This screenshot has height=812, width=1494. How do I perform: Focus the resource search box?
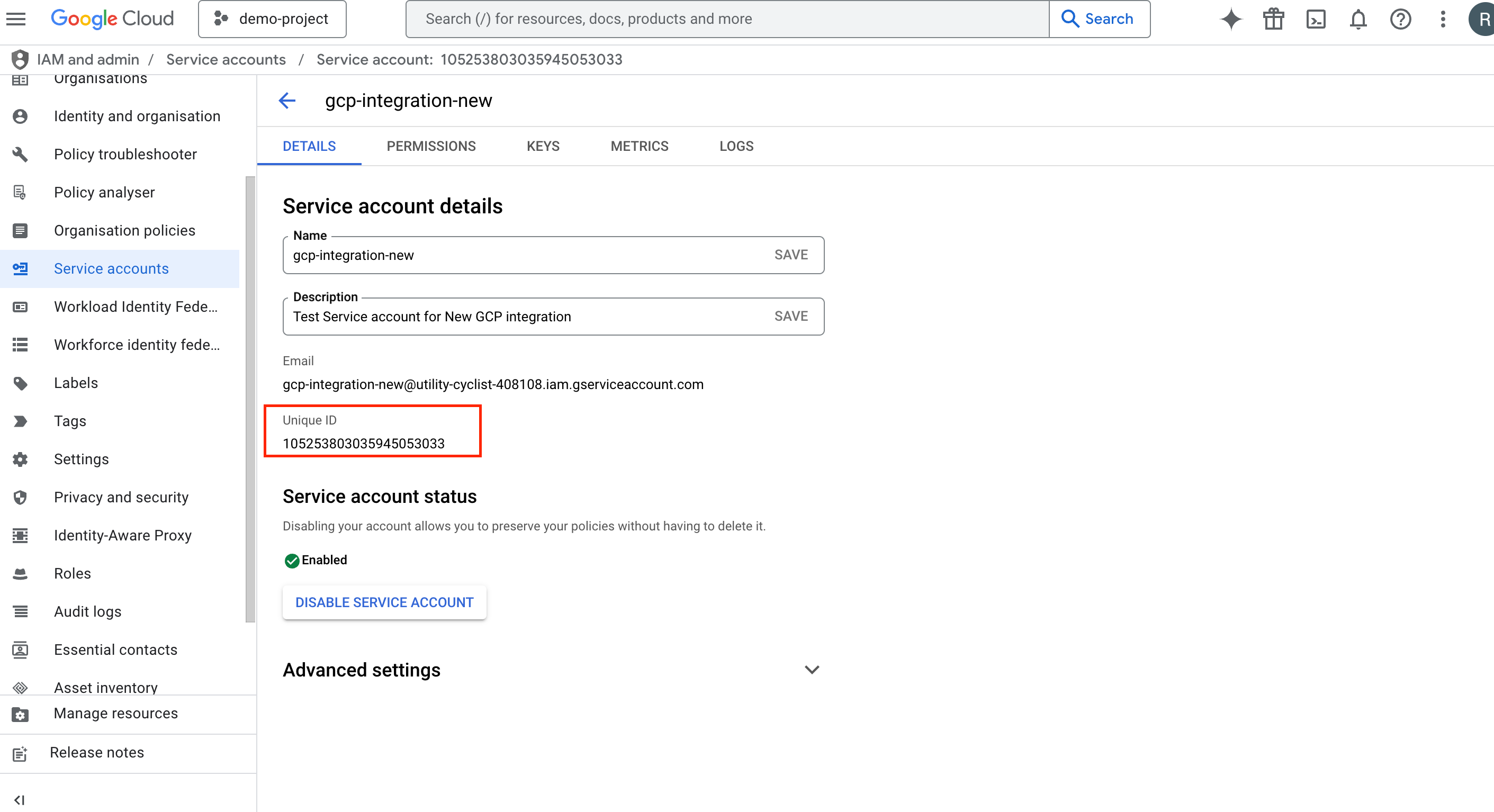click(x=727, y=19)
